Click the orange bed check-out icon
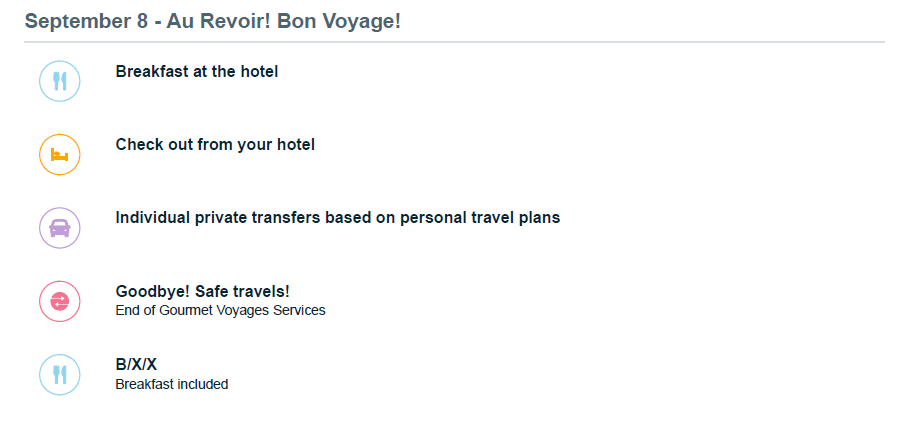Screen dimensions: 899x435 click(59, 155)
